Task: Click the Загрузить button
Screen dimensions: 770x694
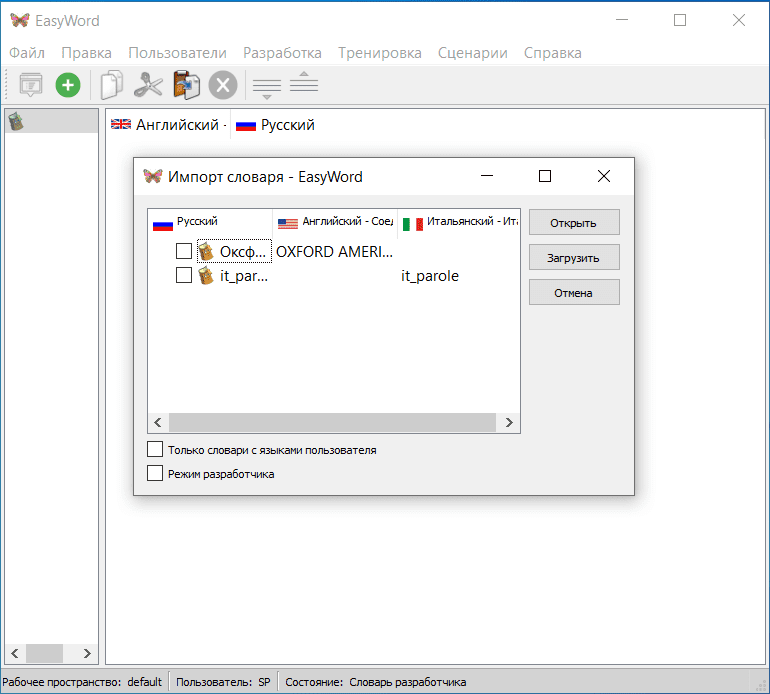Action: click(x=574, y=257)
